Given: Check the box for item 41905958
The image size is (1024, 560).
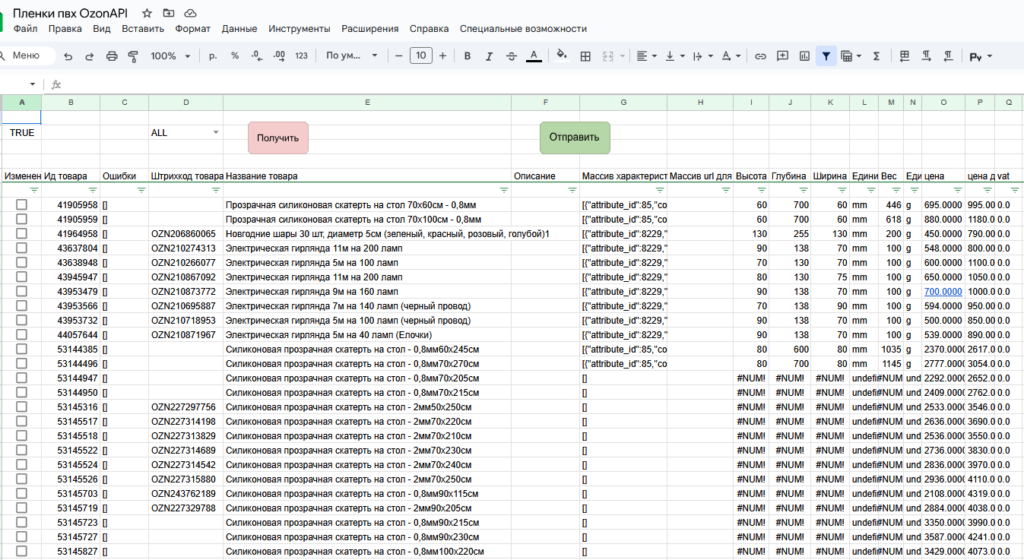Looking at the screenshot, I should tap(22, 204).
